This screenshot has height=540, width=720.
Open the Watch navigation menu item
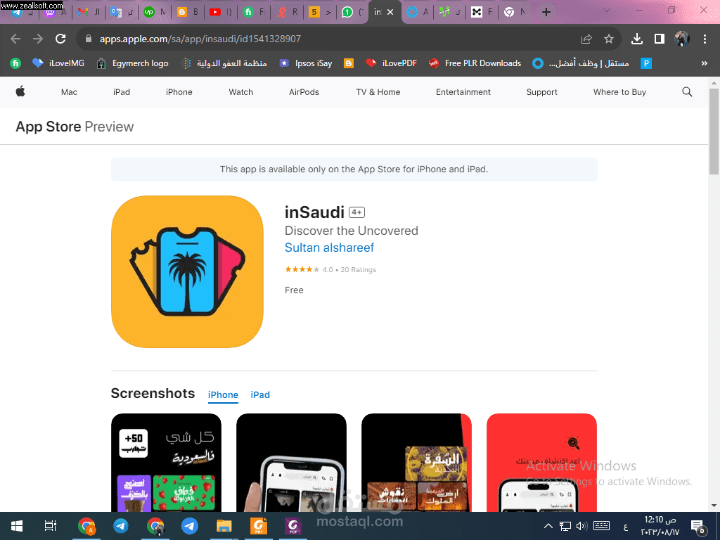(x=241, y=92)
